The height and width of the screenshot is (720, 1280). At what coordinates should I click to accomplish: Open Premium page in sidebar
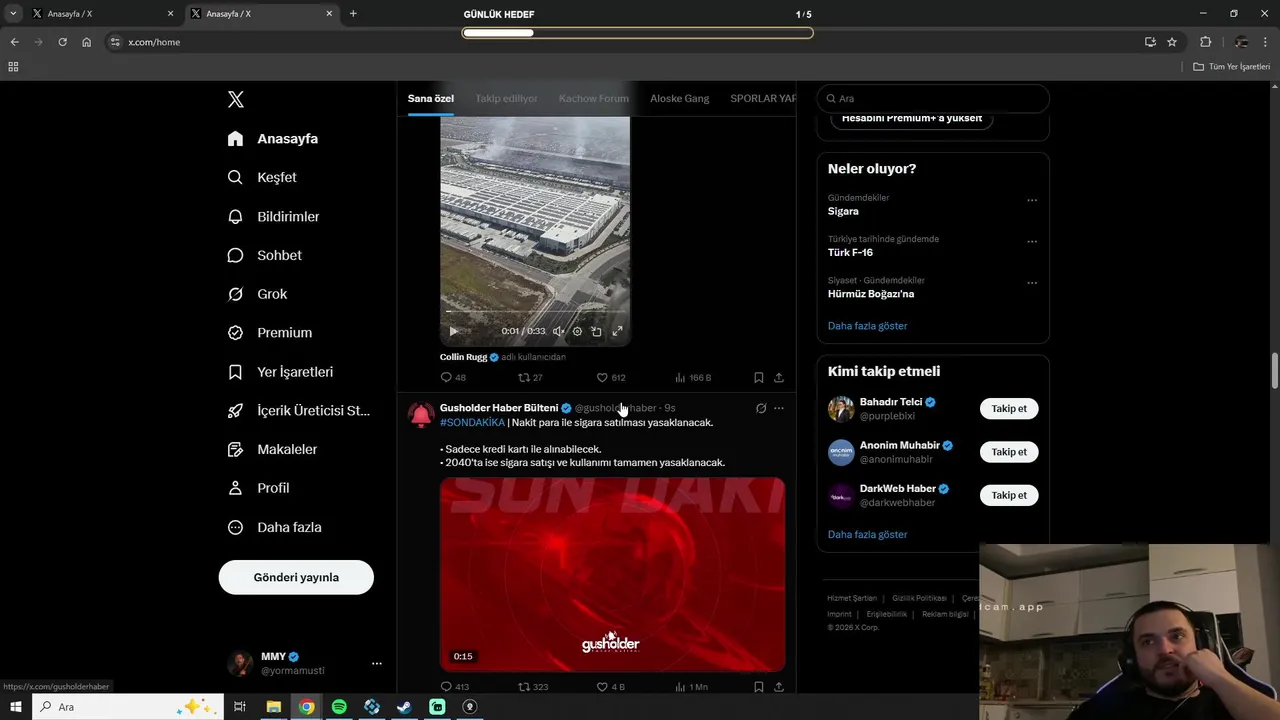[269, 333]
